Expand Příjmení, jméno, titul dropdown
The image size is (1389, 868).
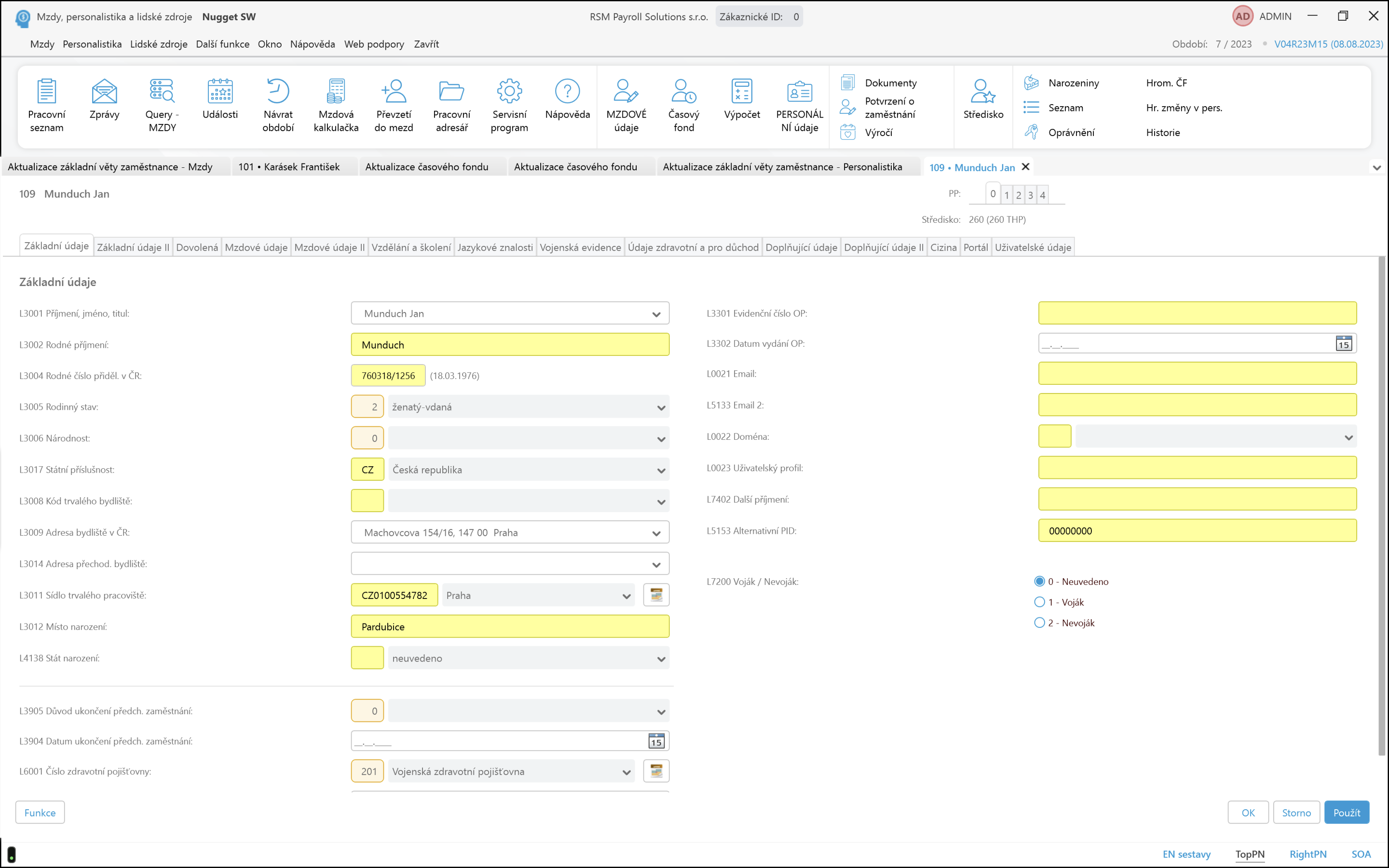click(656, 314)
